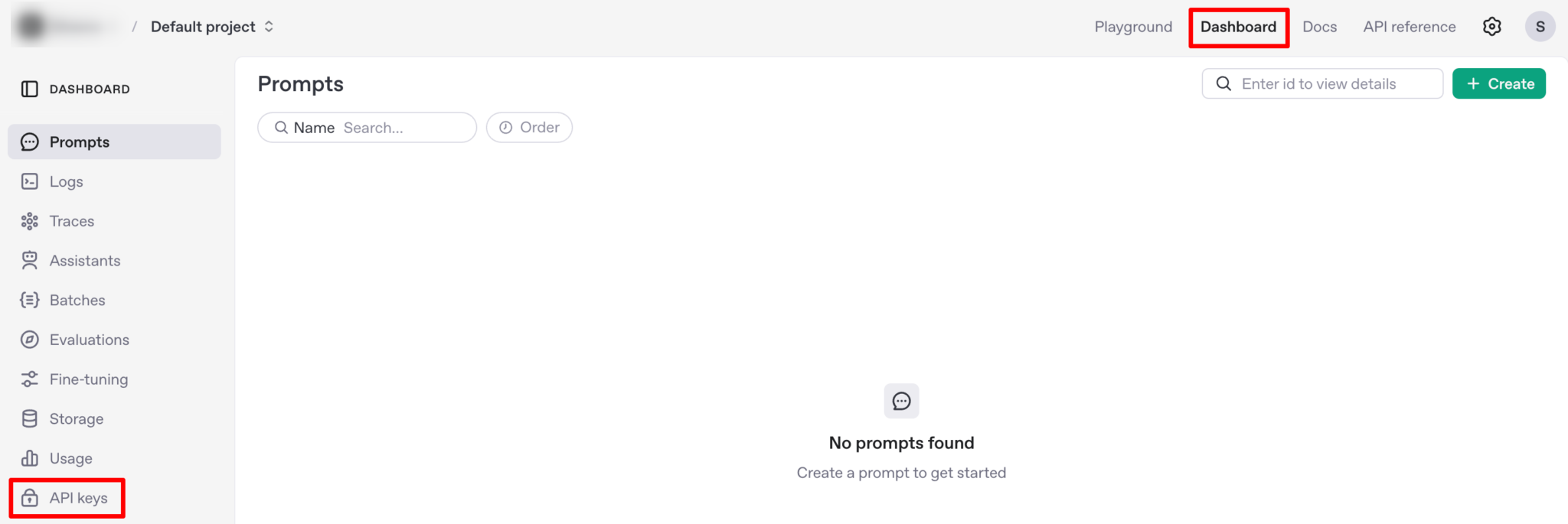Switch to the Playground tab
1568x524 pixels.
tap(1133, 27)
